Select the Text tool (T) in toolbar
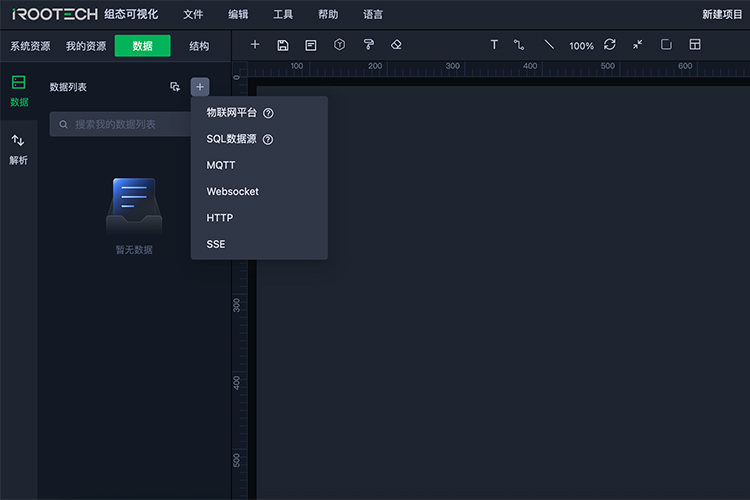 click(x=494, y=45)
